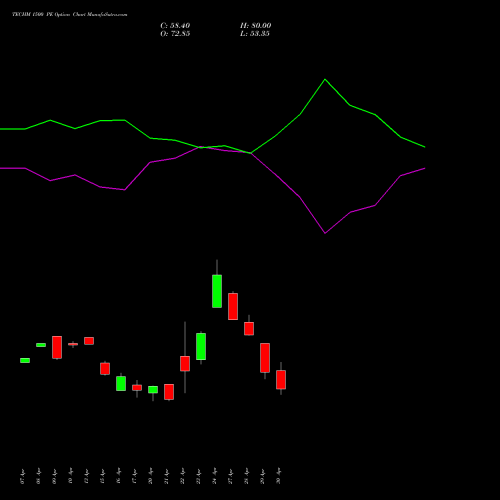Click the red candlestick for 29 Apr
Screen dimensions: 500x500
[x=265, y=358]
